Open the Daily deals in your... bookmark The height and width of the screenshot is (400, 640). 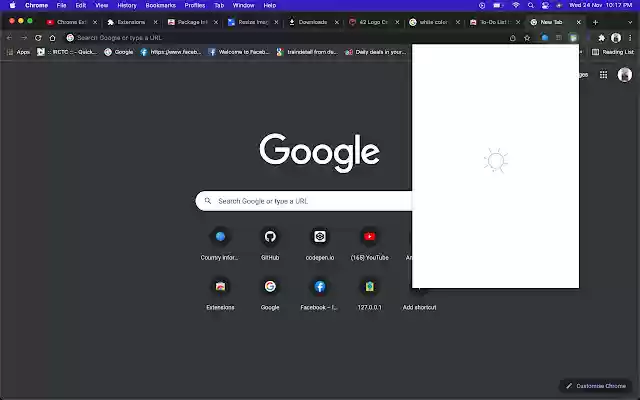tap(376, 52)
